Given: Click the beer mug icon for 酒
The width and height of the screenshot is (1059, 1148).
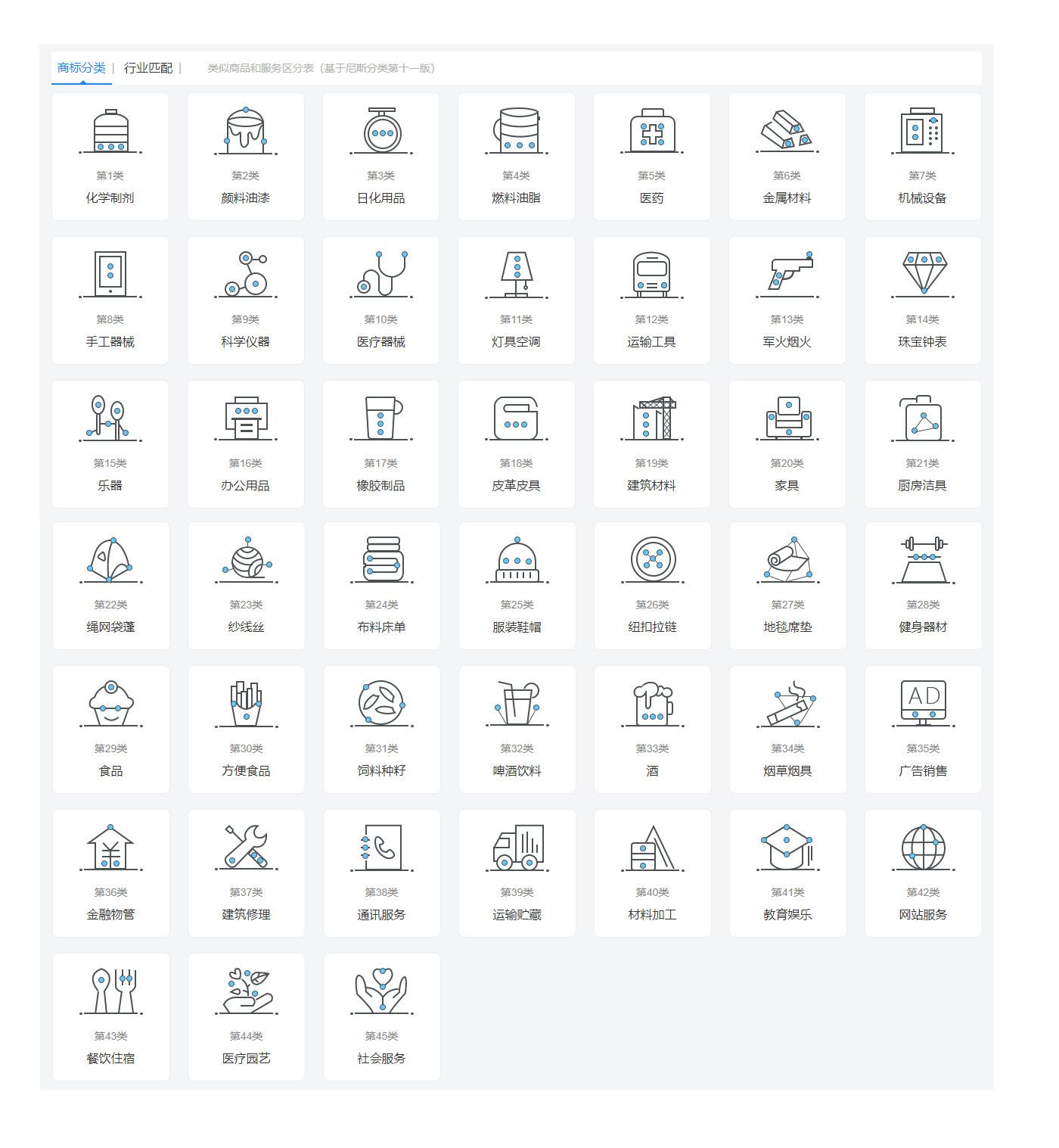Looking at the screenshot, I should [x=652, y=704].
